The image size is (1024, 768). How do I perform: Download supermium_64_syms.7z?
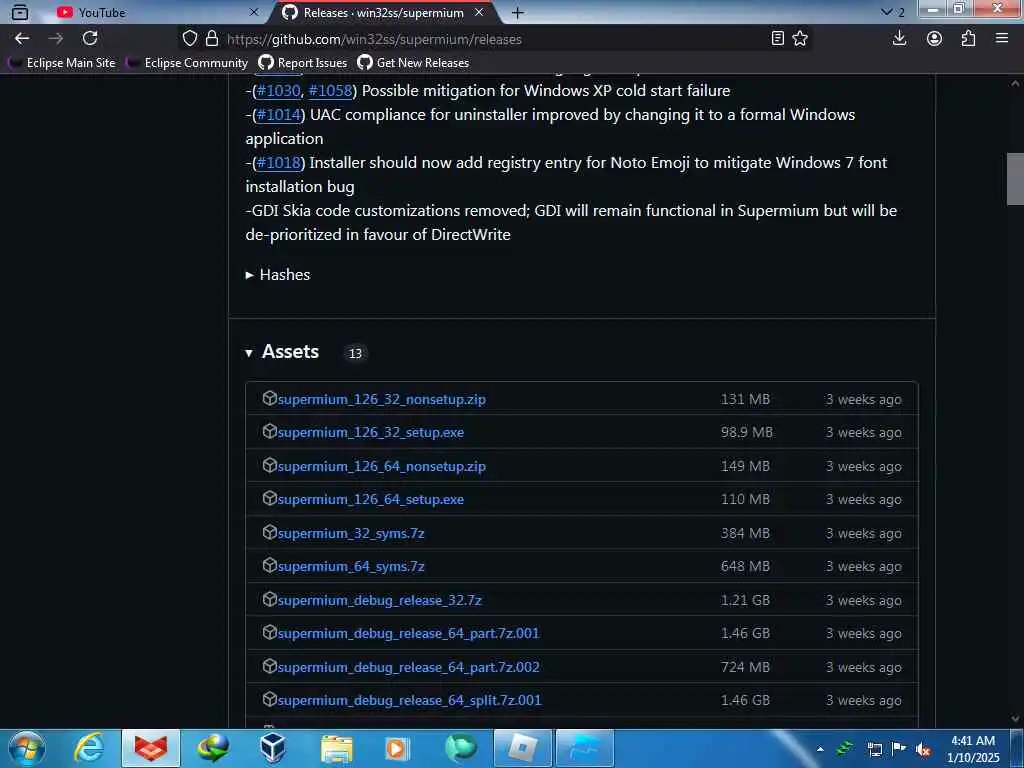[351, 566]
